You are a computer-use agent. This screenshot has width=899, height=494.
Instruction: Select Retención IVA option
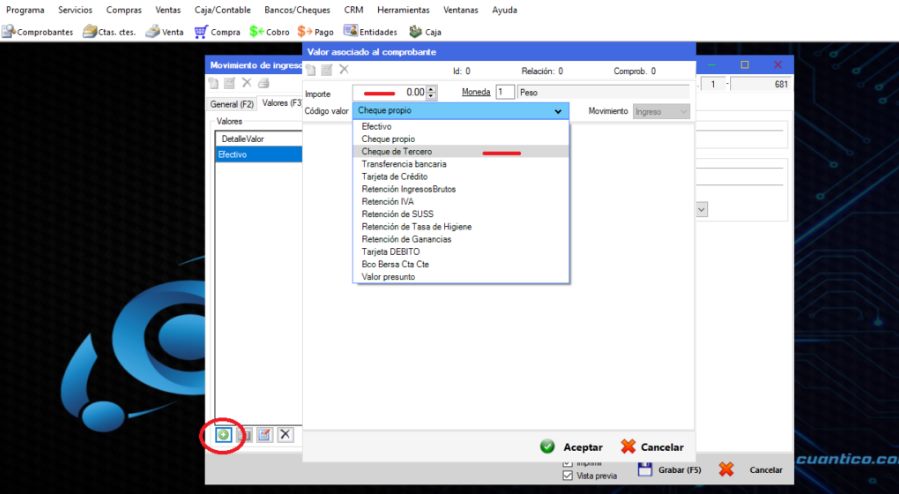(461, 202)
